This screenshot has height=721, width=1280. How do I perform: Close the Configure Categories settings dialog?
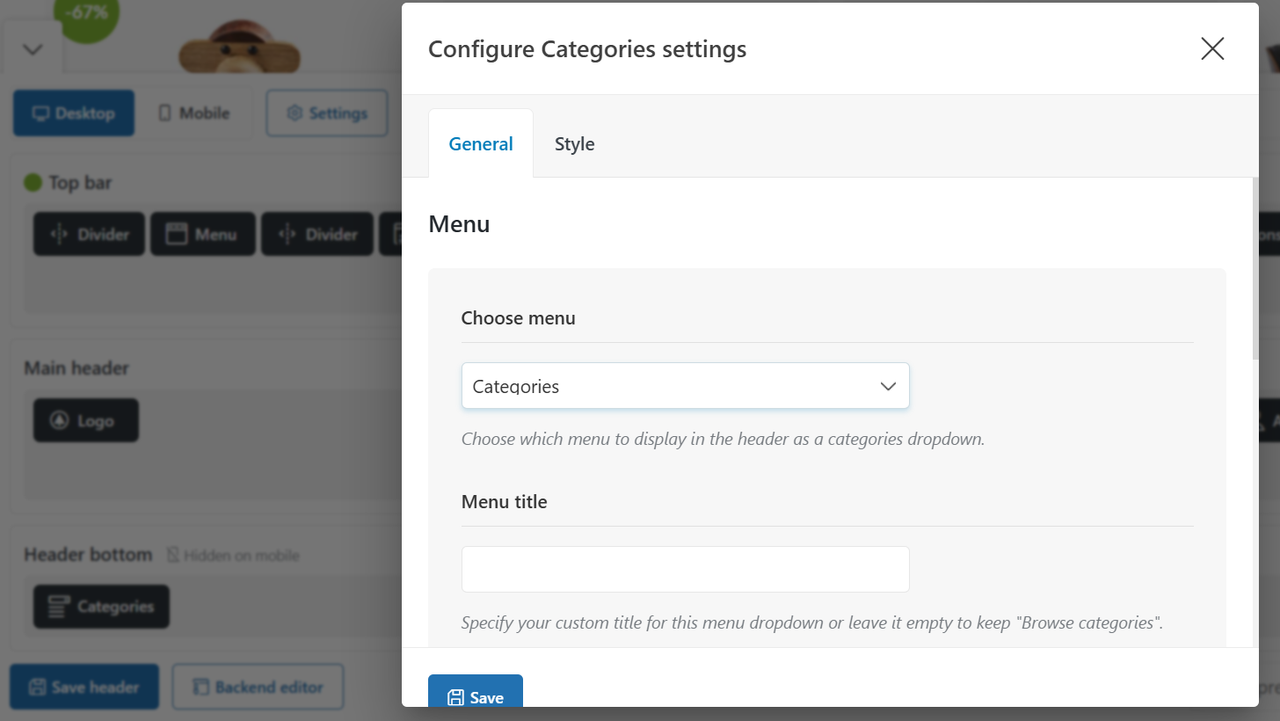1212,49
